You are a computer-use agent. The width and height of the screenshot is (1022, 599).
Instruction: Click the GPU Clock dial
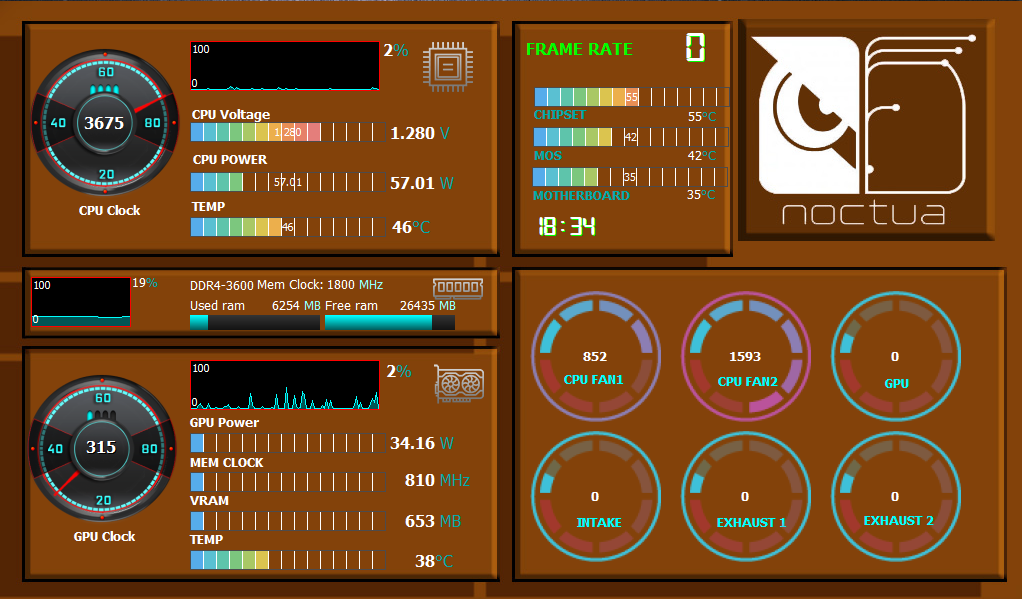coord(102,447)
